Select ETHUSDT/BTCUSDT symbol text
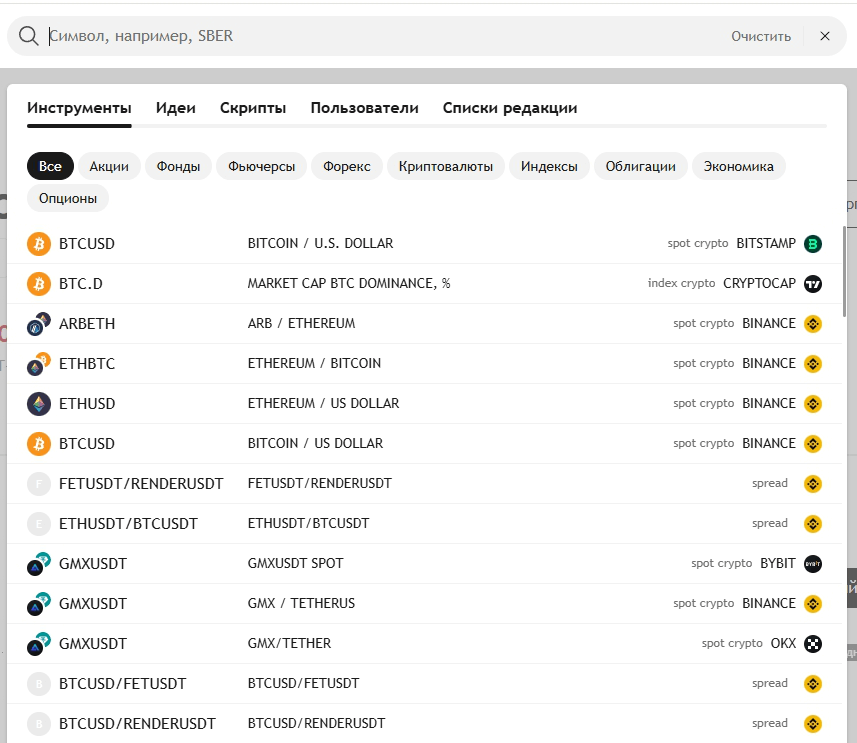This screenshot has width=857, height=743. [x=128, y=524]
